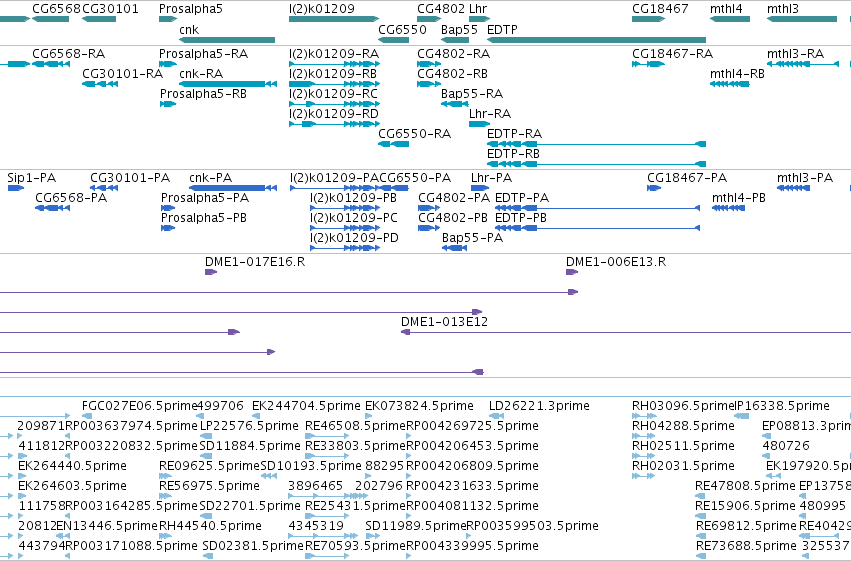This screenshot has height=561, width=851.
Task: Click the Sip1-PA protein label
Action: tap(31, 178)
